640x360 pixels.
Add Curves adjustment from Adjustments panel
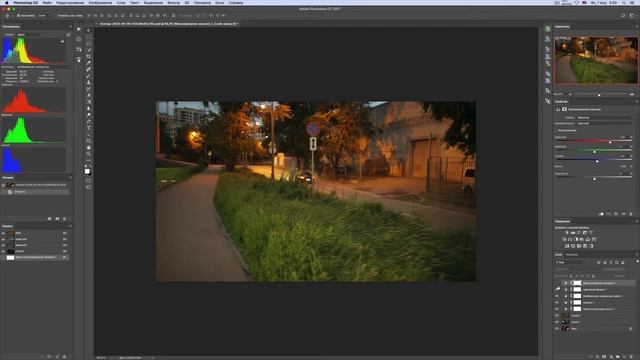coord(579,233)
